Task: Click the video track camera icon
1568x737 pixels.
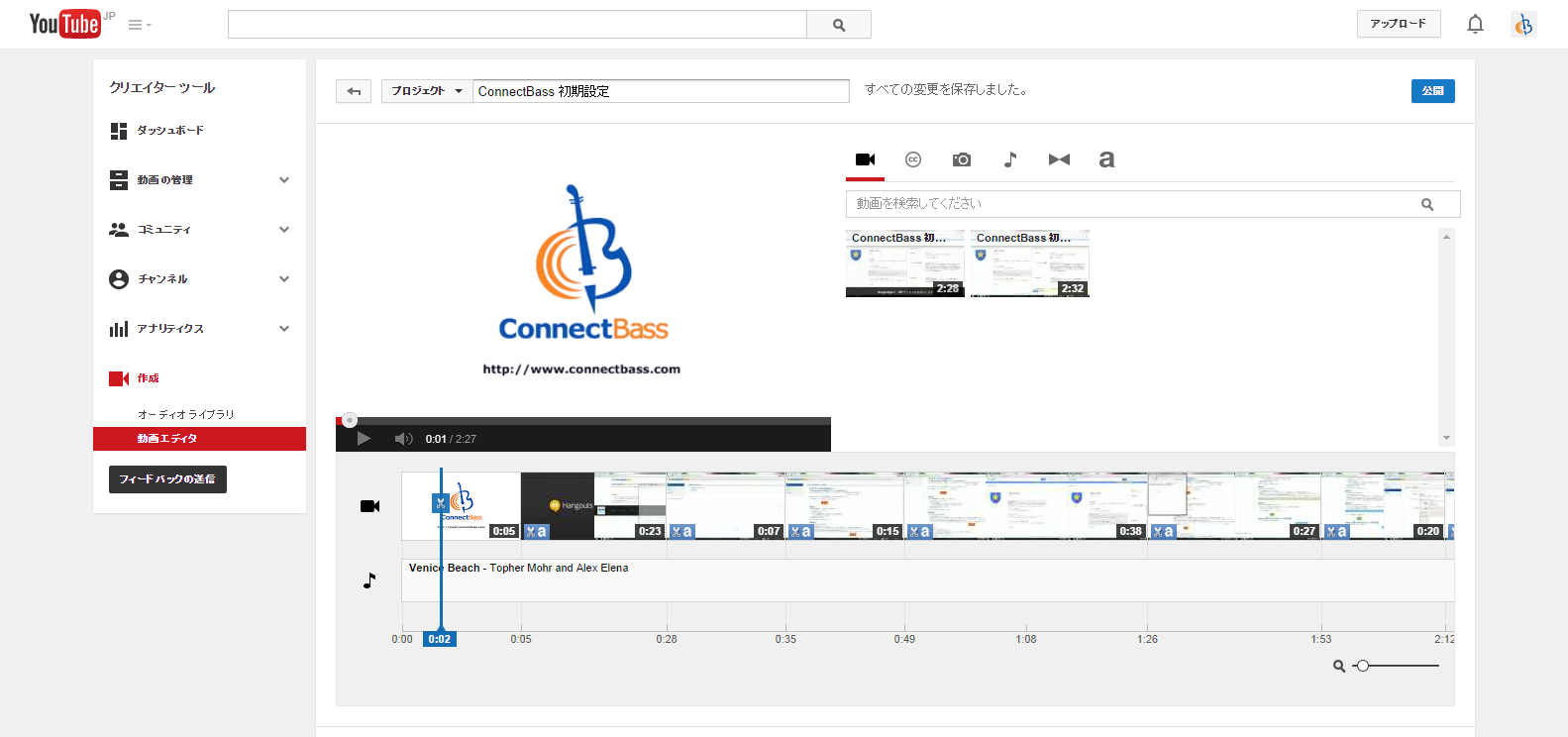Action: [370, 506]
